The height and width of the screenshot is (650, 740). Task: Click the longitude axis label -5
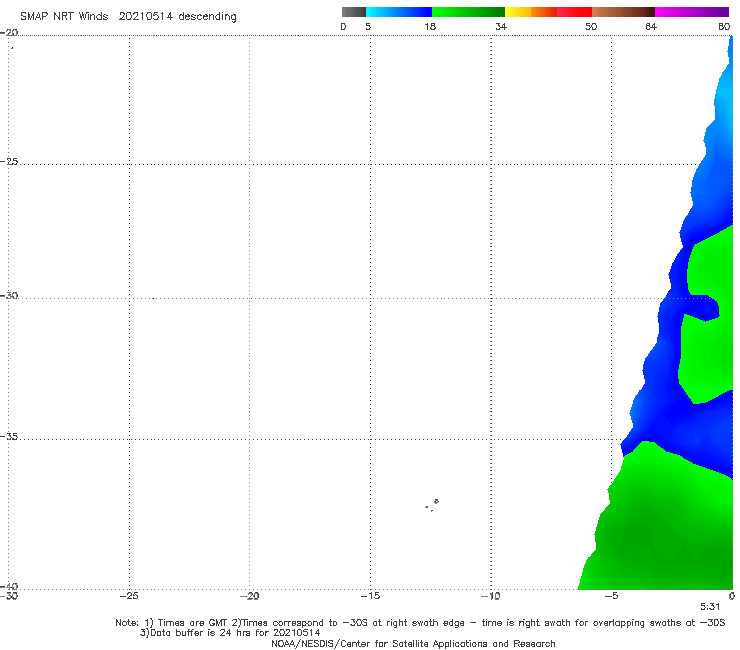(x=611, y=596)
